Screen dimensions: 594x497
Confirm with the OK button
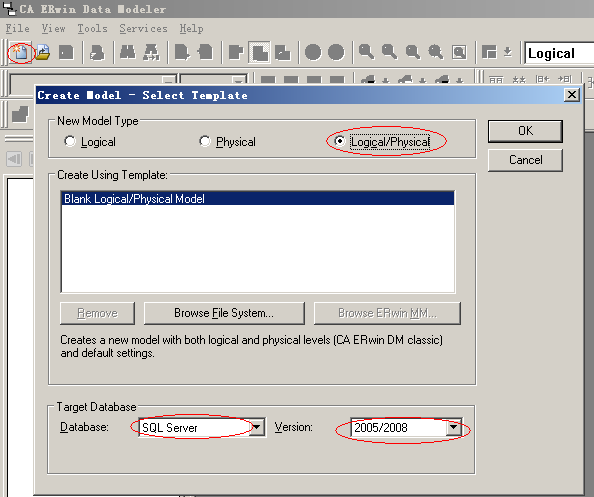(525, 131)
